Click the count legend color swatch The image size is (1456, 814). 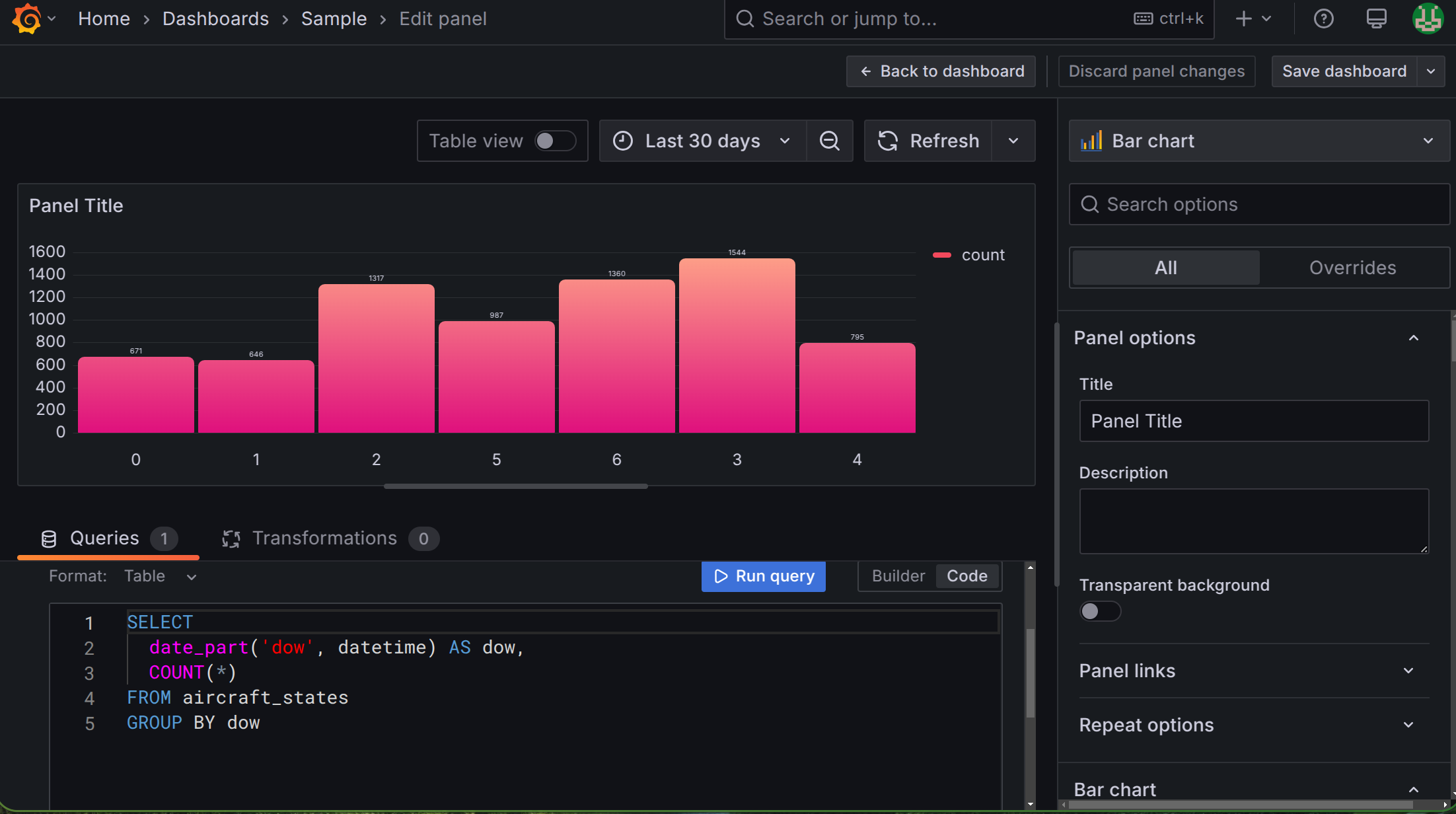tap(941, 255)
